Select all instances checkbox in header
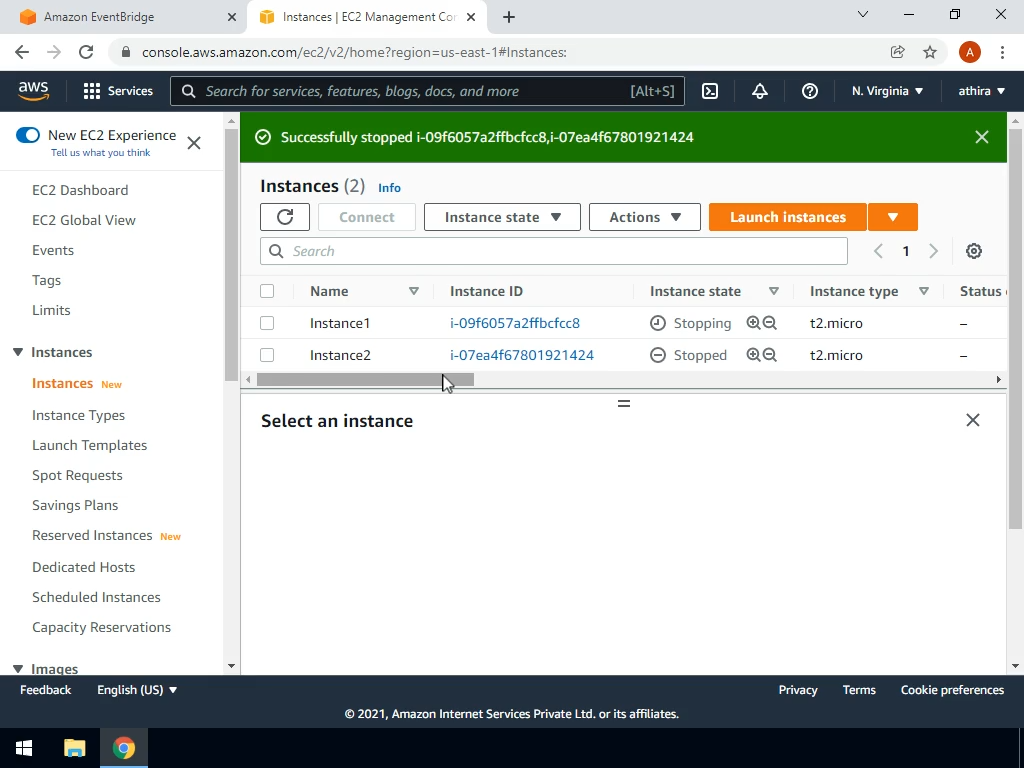 pyautogui.click(x=267, y=291)
